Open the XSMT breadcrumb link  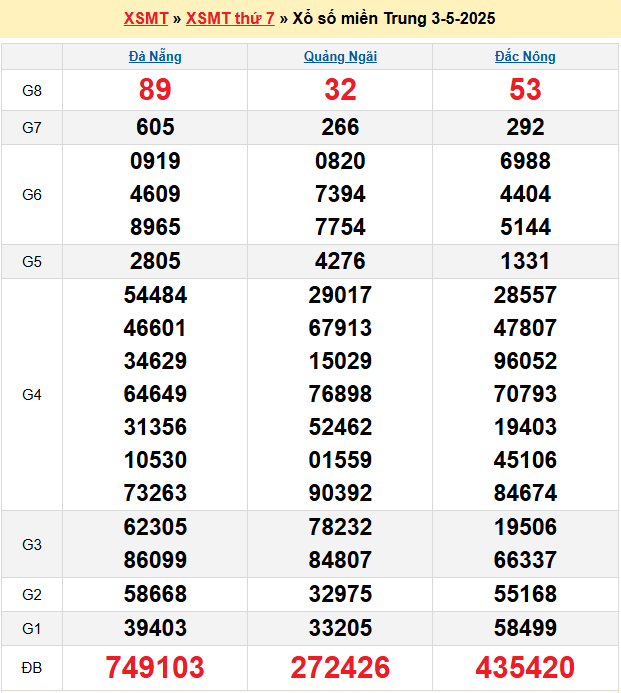point(146,19)
